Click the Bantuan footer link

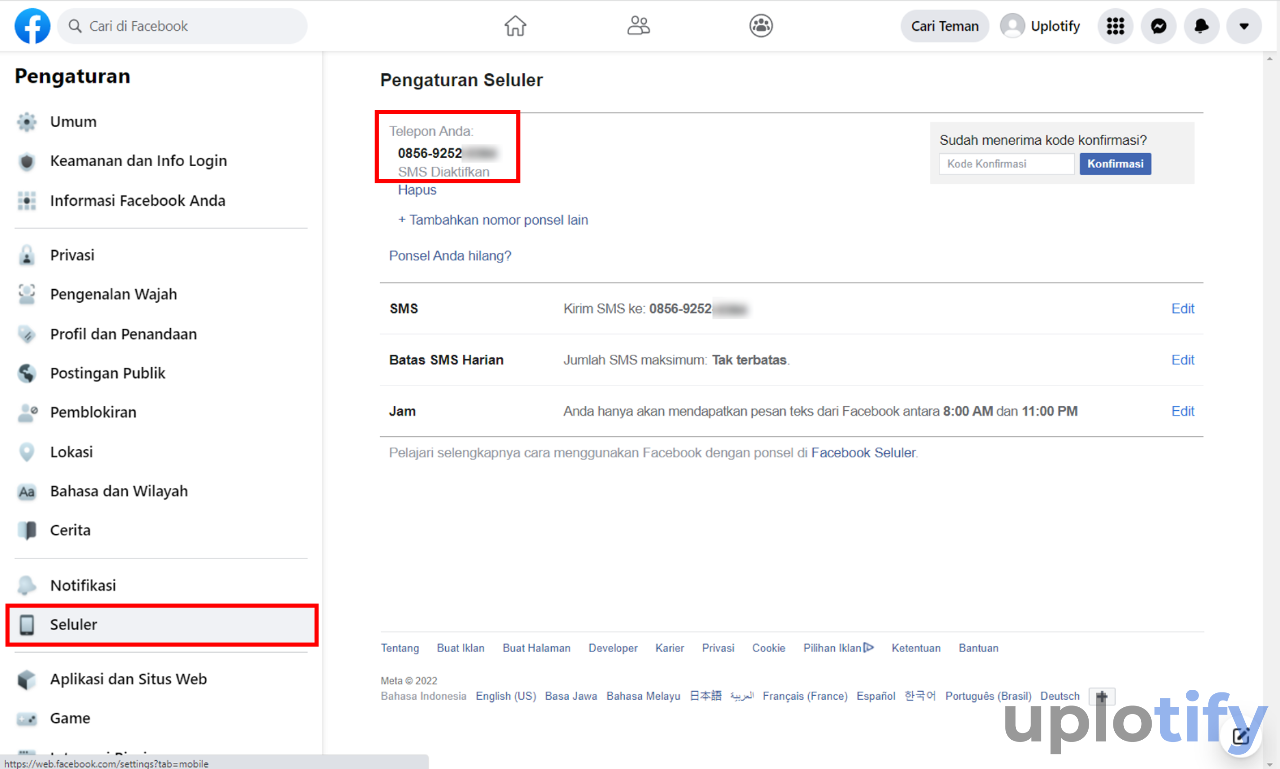pyautogui.click(x=978, y=648)
